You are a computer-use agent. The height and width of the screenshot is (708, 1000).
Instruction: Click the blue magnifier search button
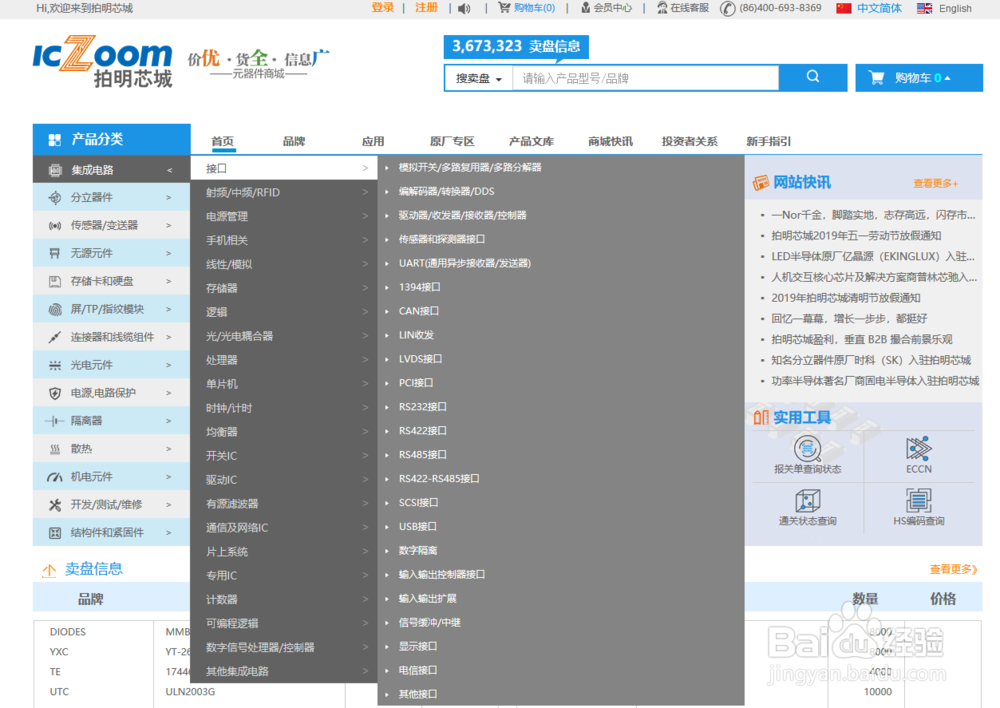pyautogui.click(x=812, y=77)
